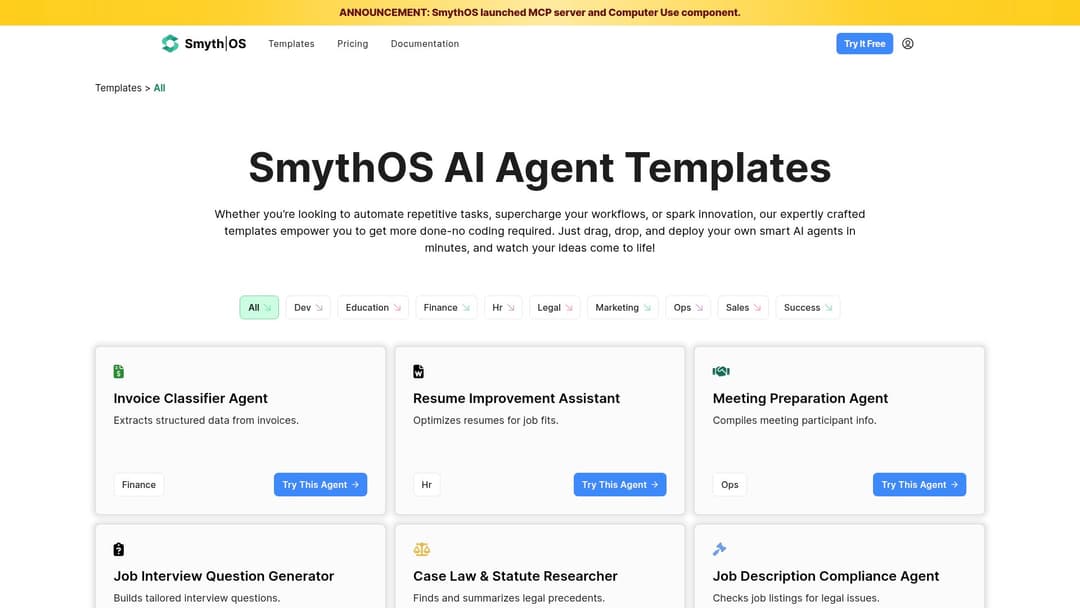Click the Hr tag on Resume Improvement card
Image resolution: width=1080 pixels, height=608 pixels.
tap(426, 485)
